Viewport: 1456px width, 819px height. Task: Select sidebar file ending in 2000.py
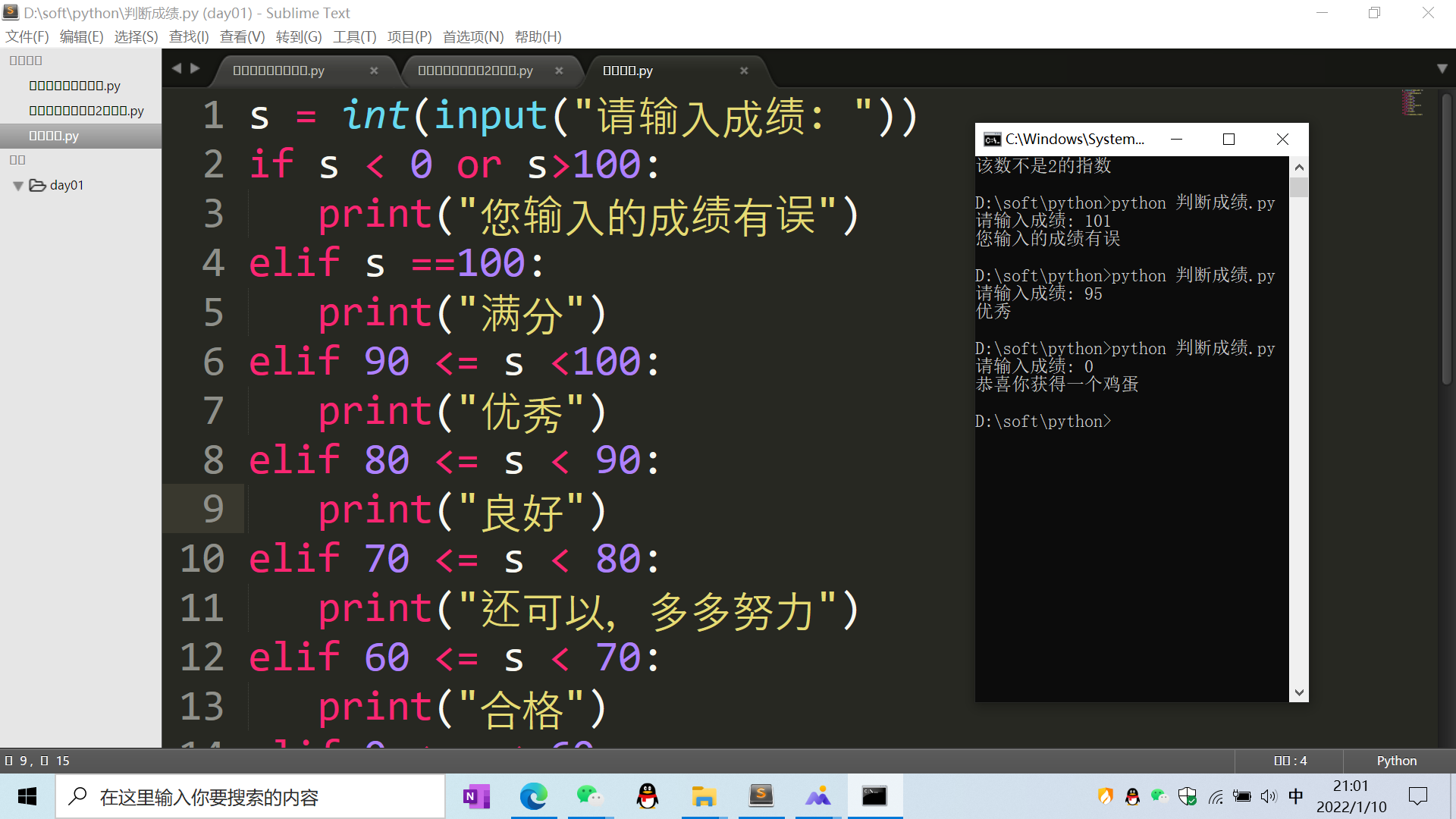86,111
